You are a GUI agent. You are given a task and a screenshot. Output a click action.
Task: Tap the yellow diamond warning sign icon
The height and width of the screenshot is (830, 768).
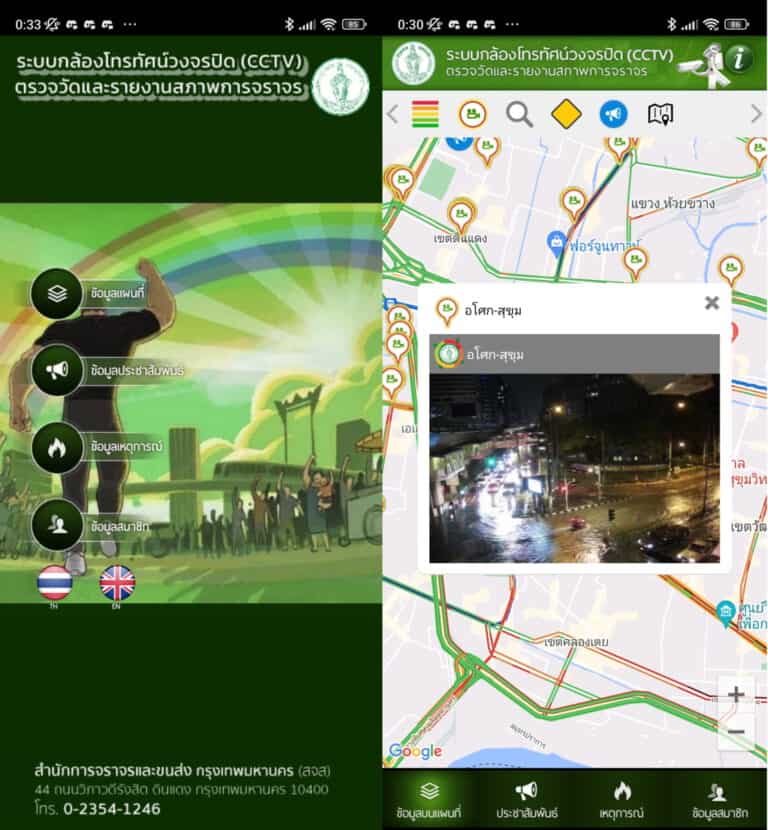pyautogui.click(x=566, y=114)
